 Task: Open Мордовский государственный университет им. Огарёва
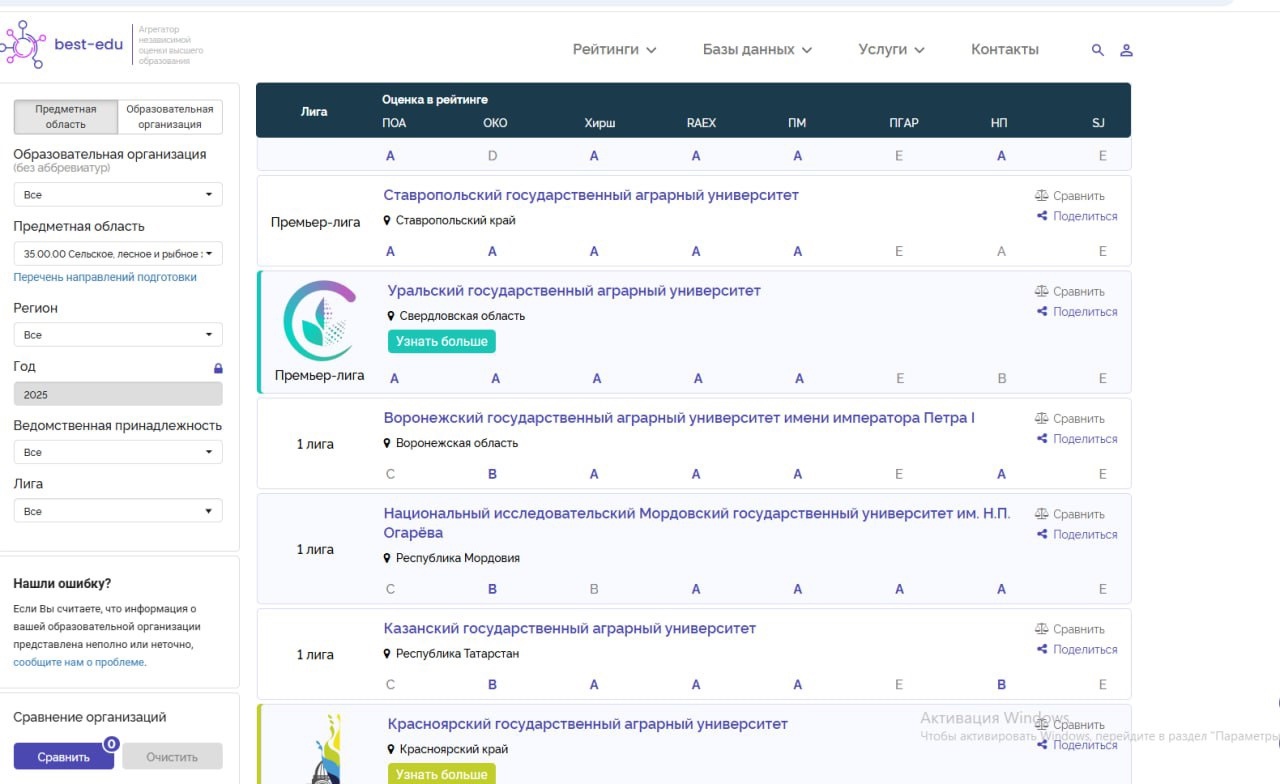pyautogui.click(x=697, y=523)
